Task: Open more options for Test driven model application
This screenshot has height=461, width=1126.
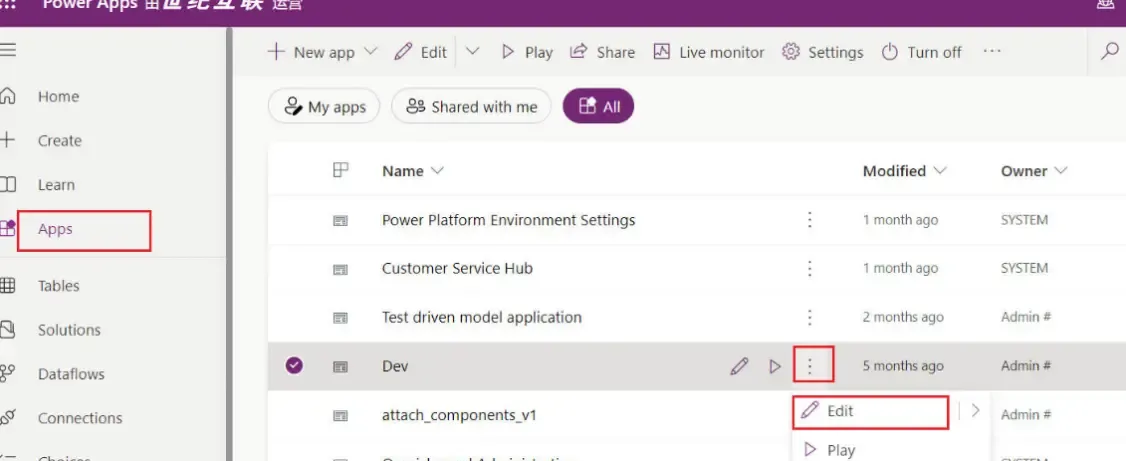Action: click(809, 317)
